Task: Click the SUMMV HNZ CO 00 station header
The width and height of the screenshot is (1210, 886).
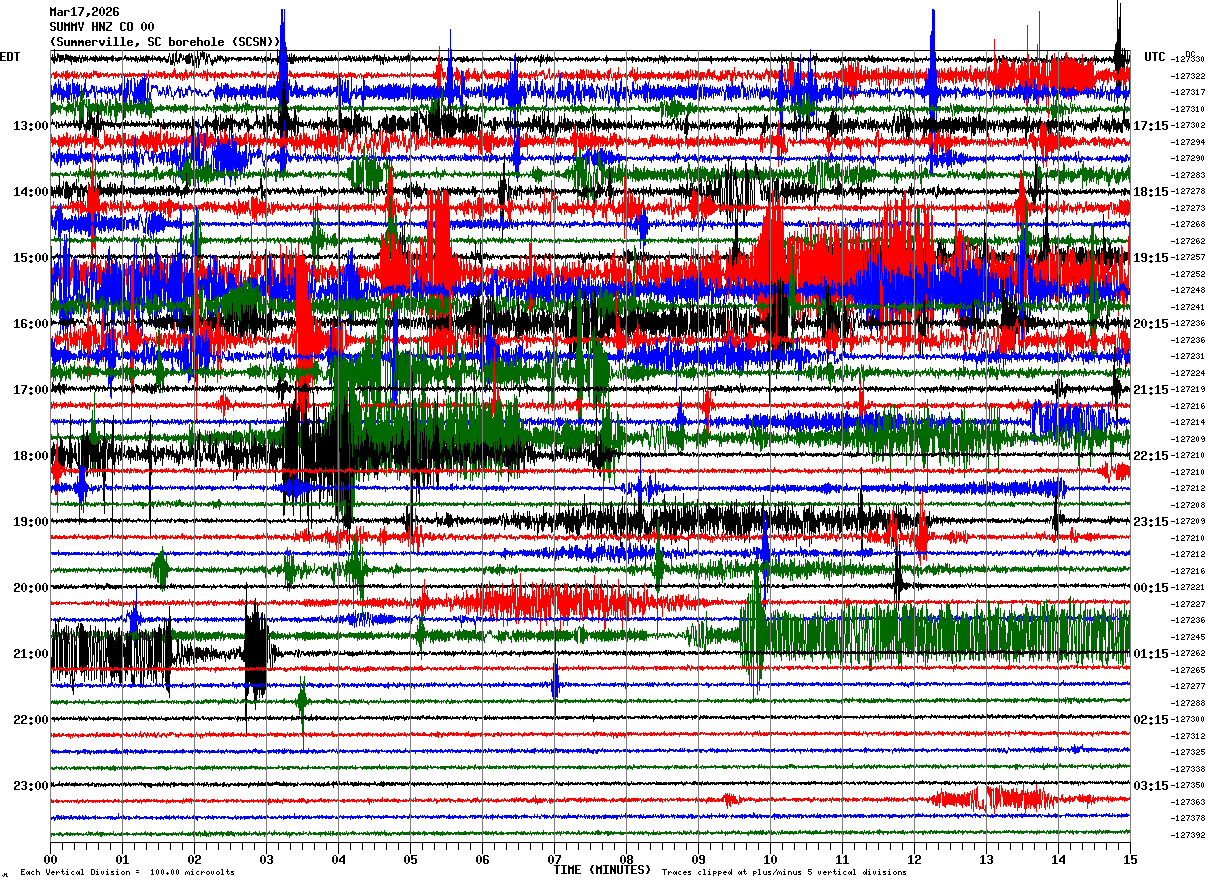Action: 102,27
